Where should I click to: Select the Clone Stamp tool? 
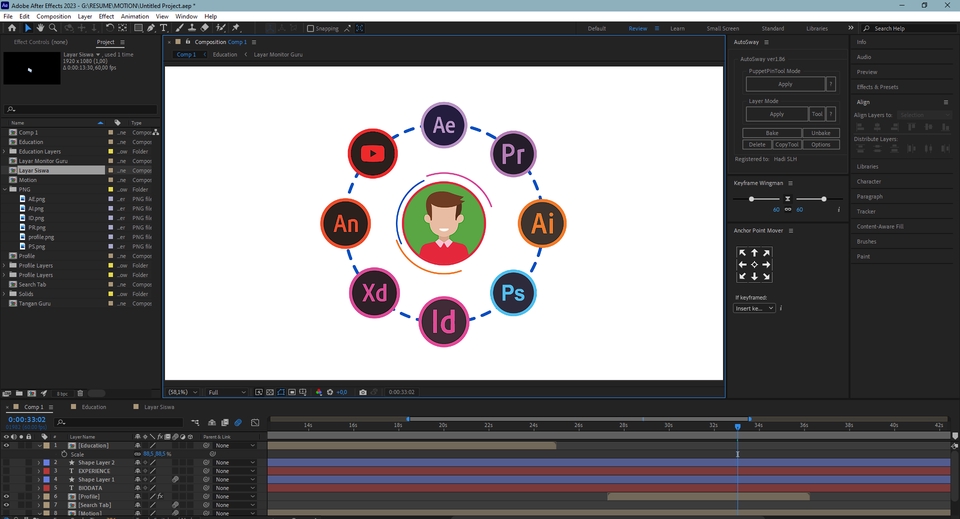tap(192, 28)
